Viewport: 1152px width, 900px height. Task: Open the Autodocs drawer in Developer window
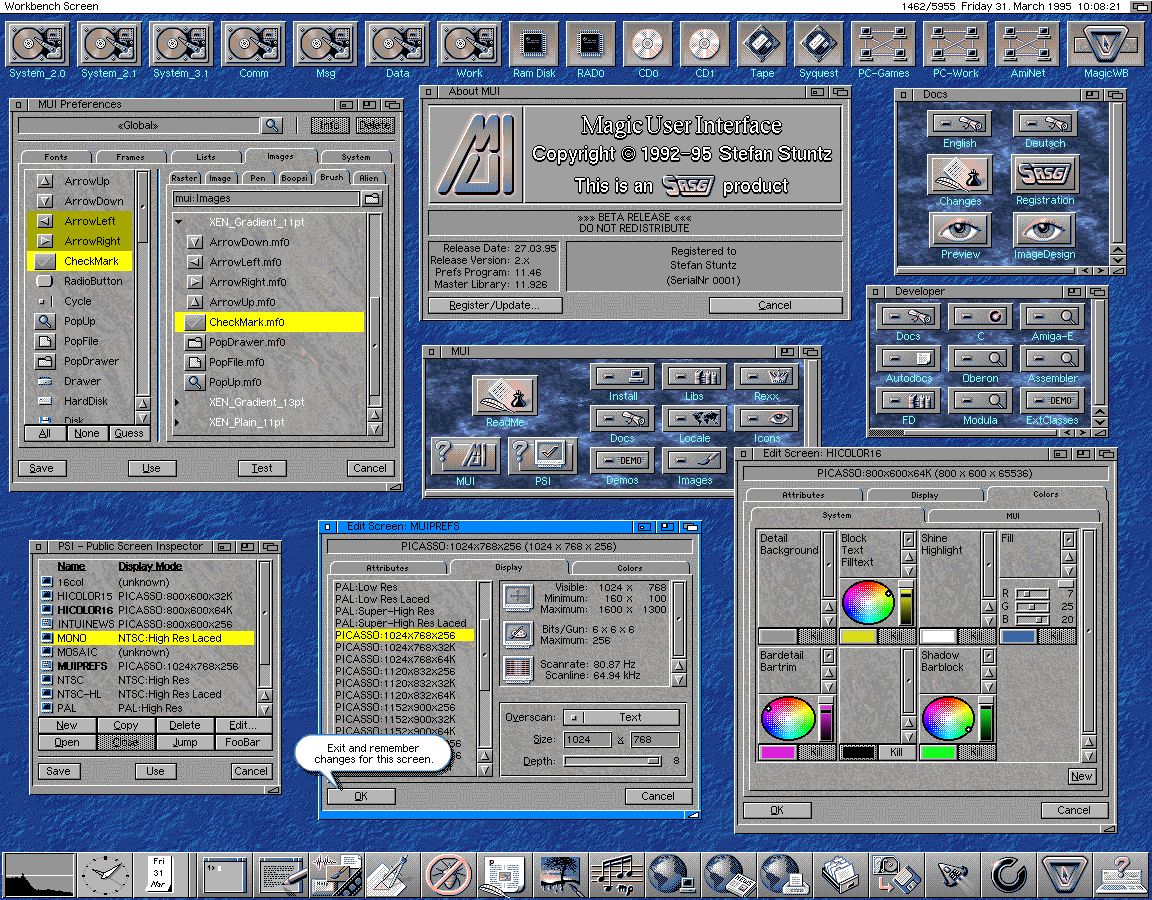pyautogui.click(x=908, y=358)
